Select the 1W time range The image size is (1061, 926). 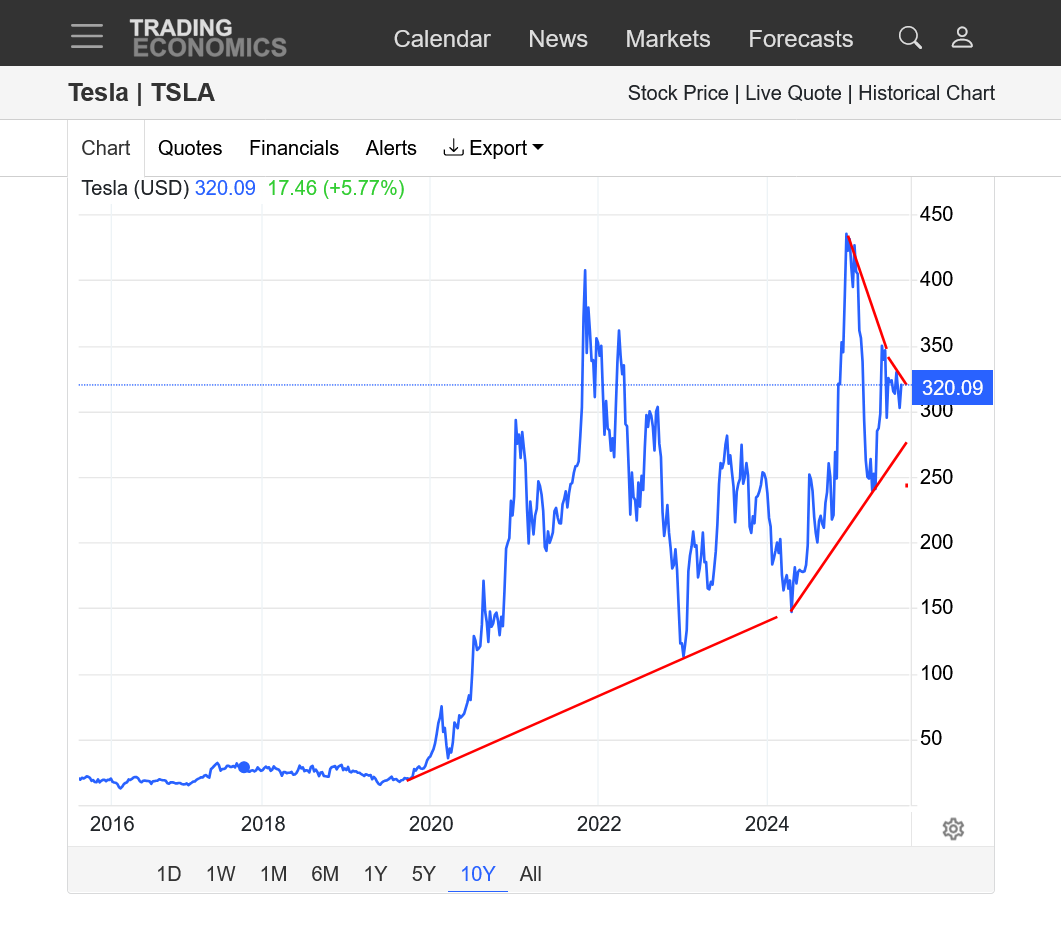tap(221, 873)
